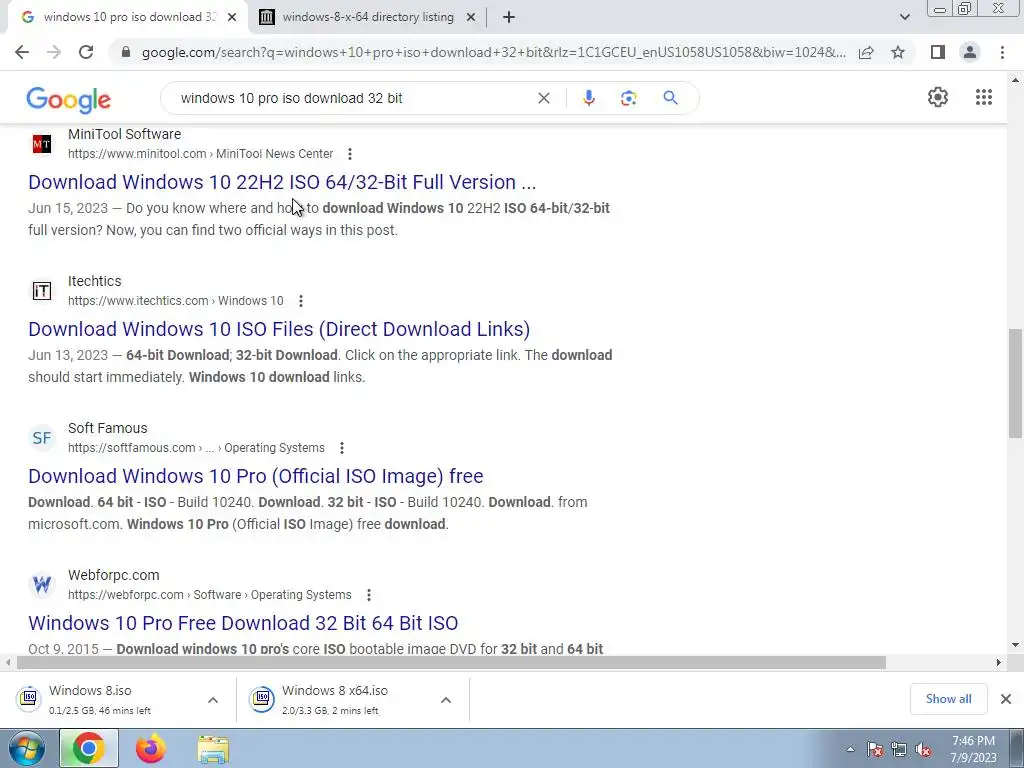Search by image using the lens icon
The width and height of the screenshot is (1024, 768).
[628, 98]
